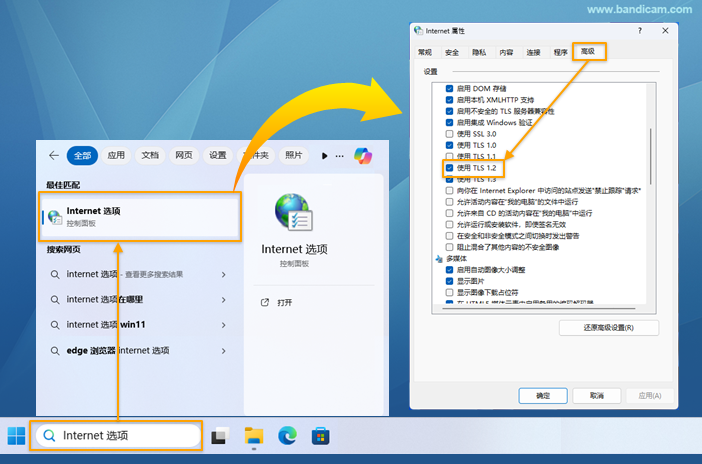Open Microsoft Store from the taskbar

[x=321, y=436]
